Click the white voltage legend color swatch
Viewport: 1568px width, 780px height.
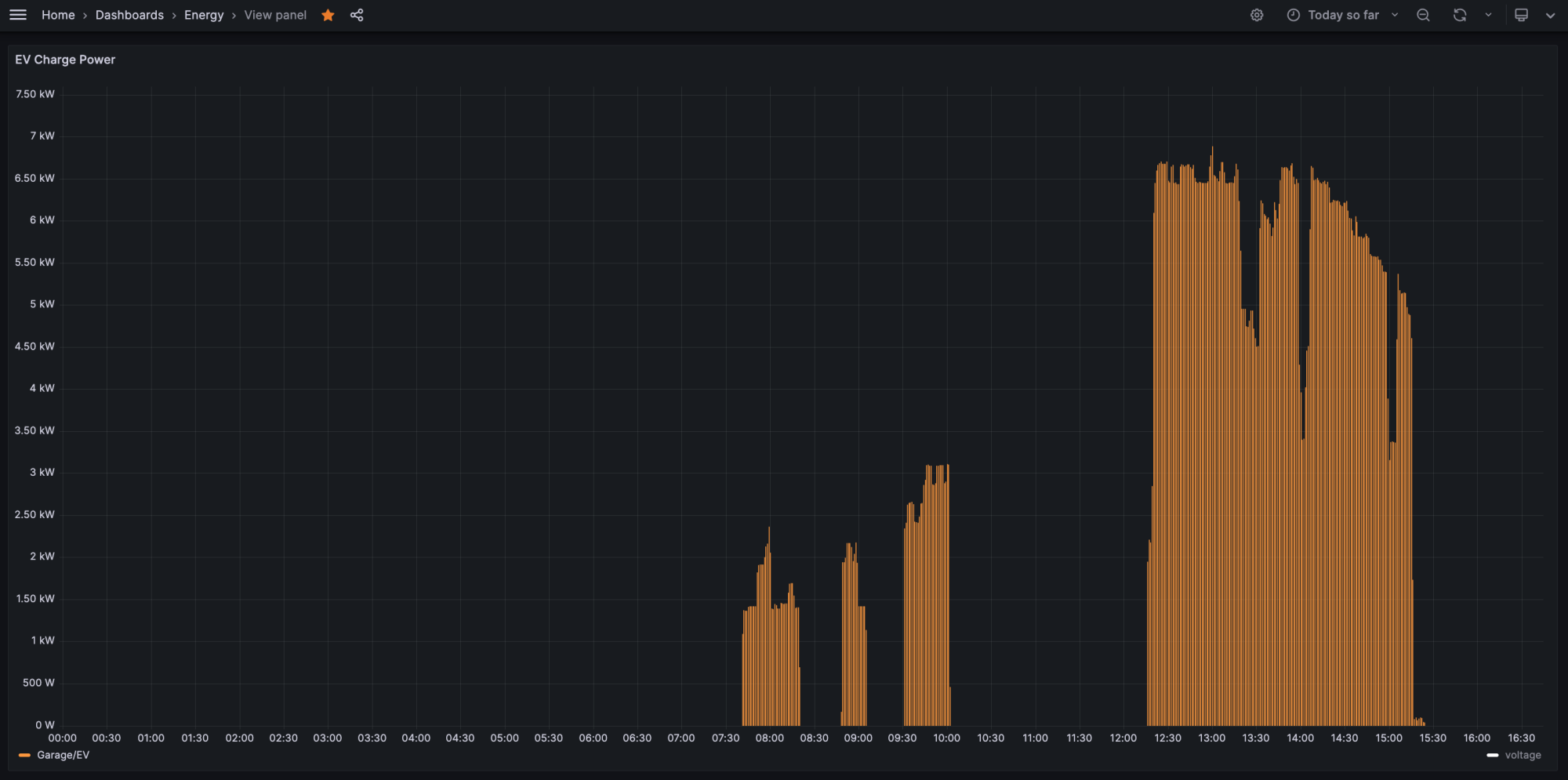click(x=1492, y=755)
